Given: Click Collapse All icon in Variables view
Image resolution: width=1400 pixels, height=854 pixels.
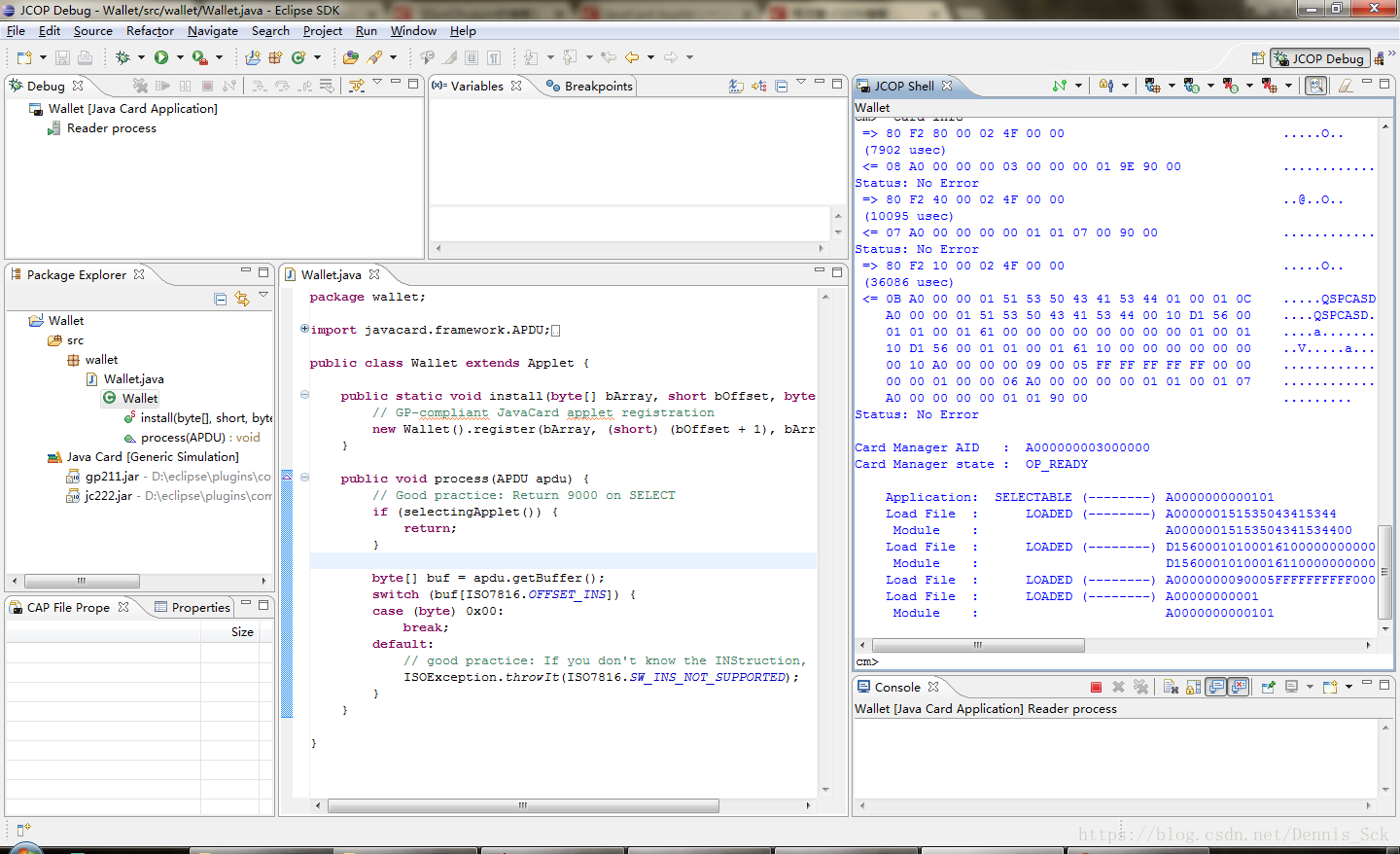Looking at the screenshot, I should click(x=781, y=86).
